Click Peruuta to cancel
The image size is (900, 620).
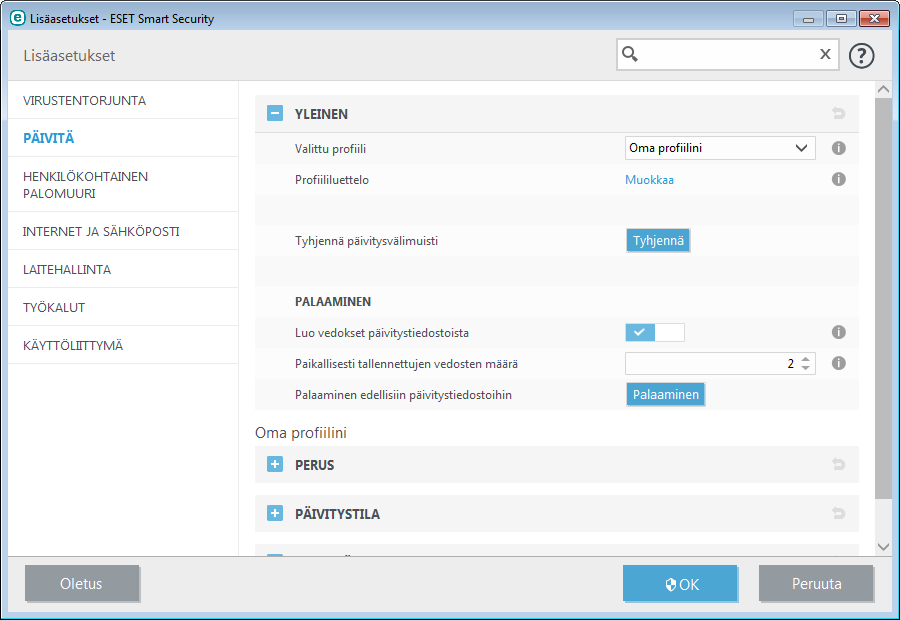point(816,583)
